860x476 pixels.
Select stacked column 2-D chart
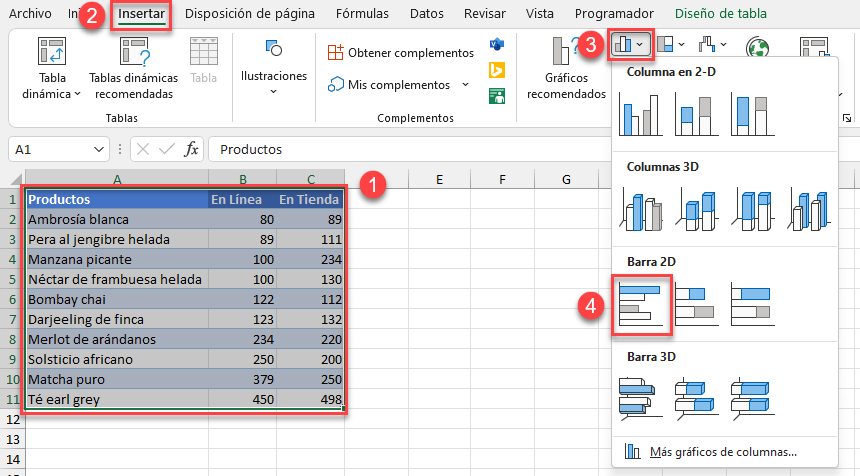[x=697, y=115]
